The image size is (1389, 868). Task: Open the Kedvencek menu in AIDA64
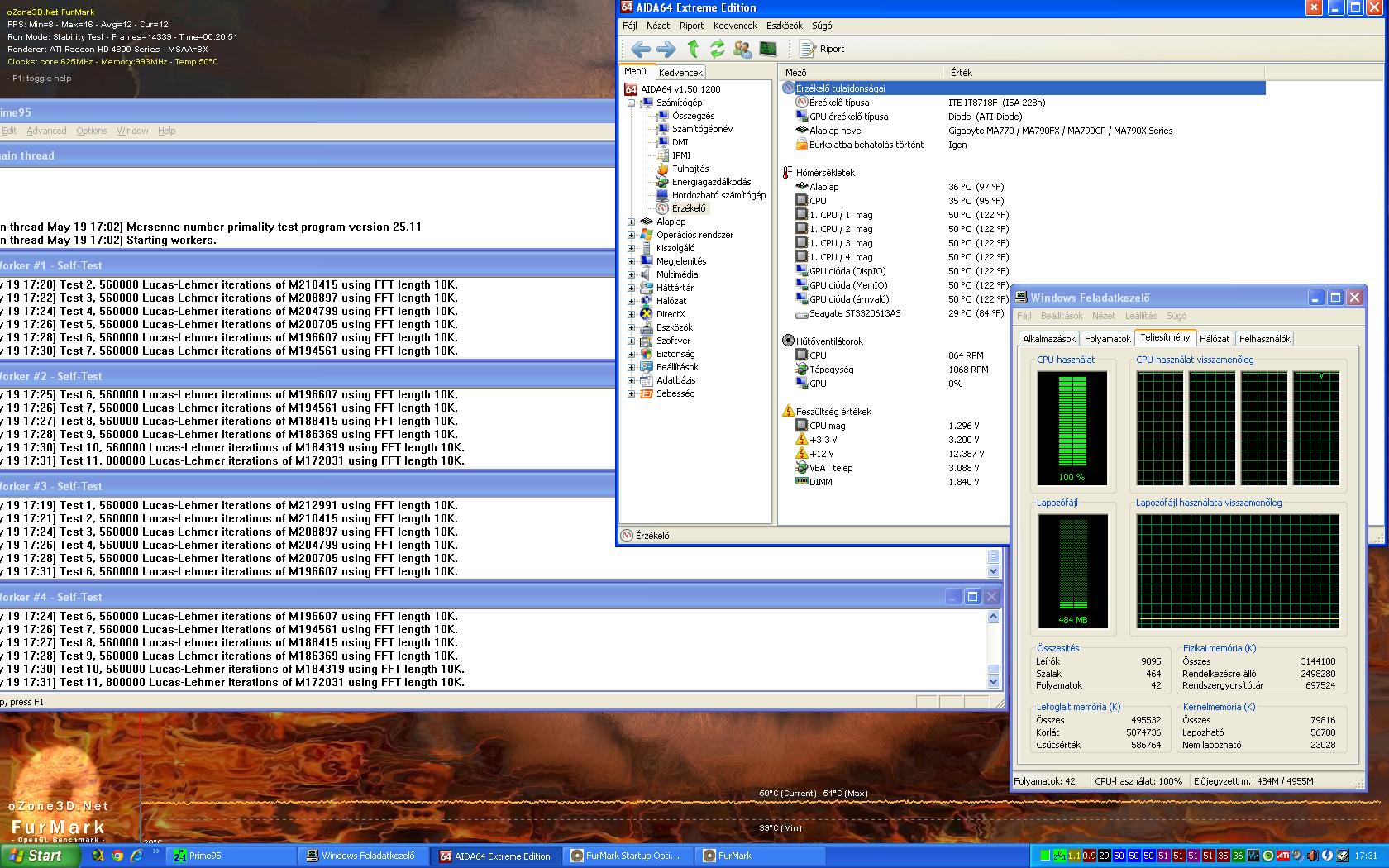point(735,26)
